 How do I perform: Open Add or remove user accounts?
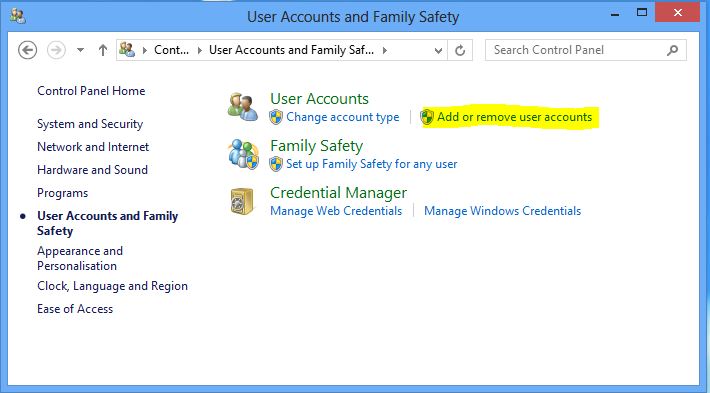pyautogui.click(x=514, y=117)
